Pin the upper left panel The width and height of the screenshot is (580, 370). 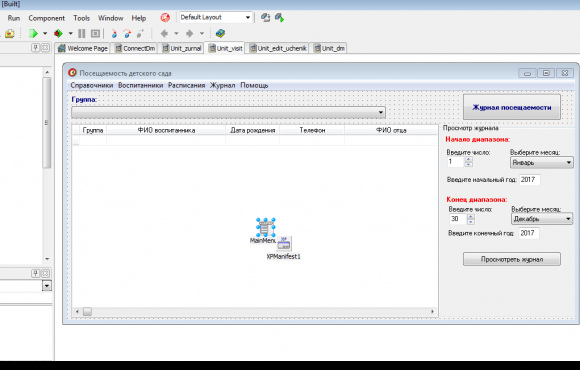pos(35,48)
